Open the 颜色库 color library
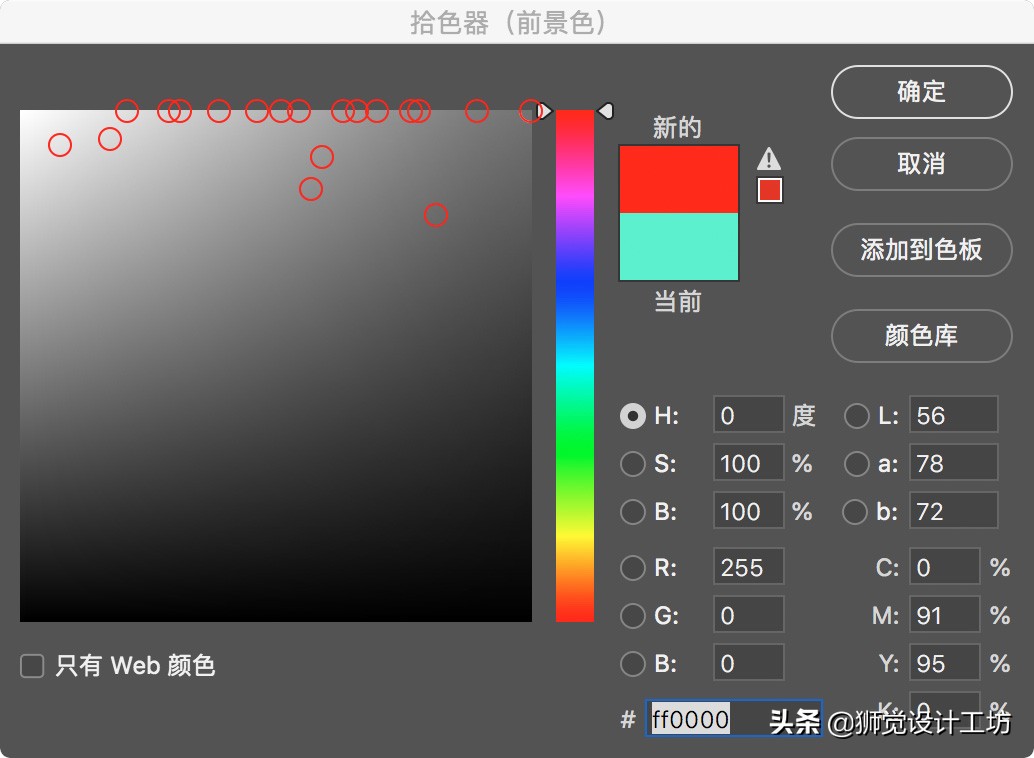This screenshot has height=758, width=1034. (x=920, y=337)
